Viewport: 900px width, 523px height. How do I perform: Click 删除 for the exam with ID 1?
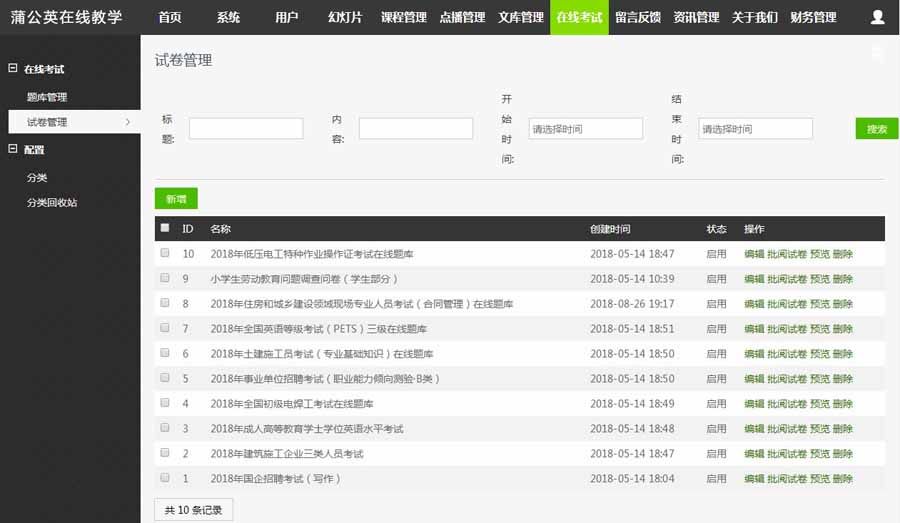click(843, 479)
